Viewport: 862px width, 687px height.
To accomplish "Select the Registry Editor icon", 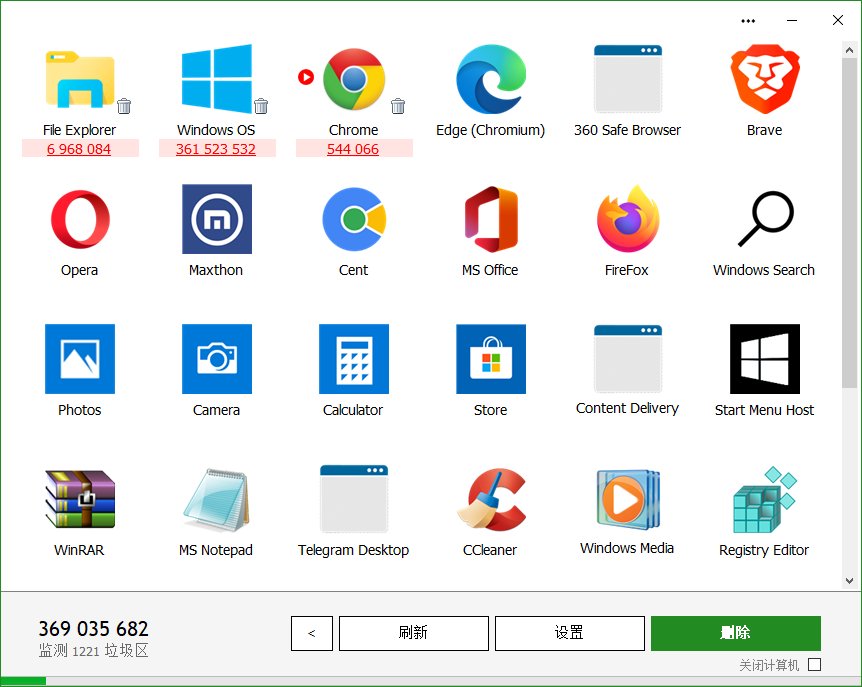I will click(x=765, y=499).
